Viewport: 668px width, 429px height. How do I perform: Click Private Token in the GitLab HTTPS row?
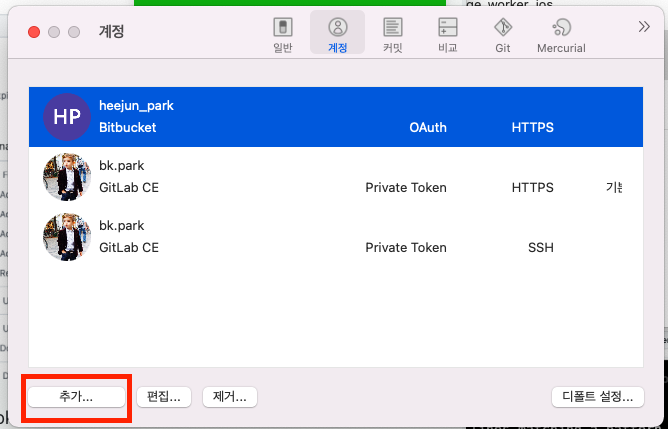(406, 187)
